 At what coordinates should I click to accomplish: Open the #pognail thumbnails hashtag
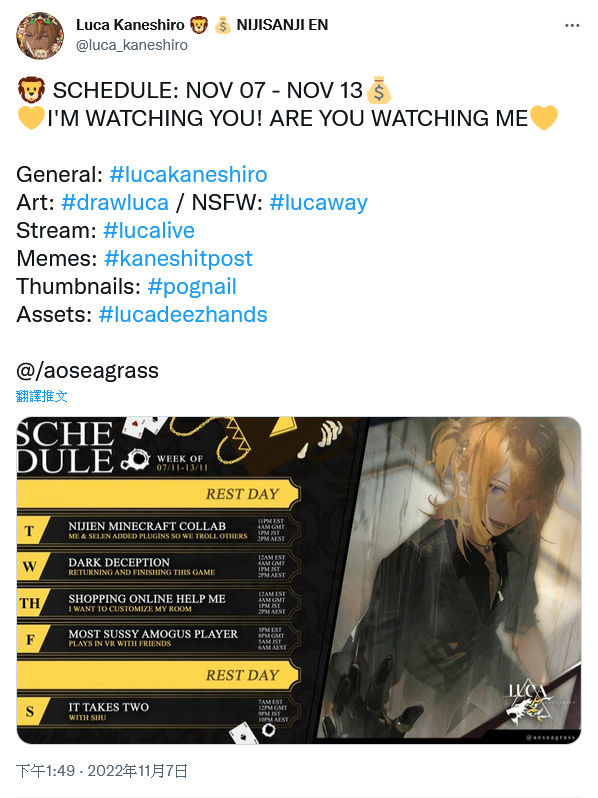(192, 287)
